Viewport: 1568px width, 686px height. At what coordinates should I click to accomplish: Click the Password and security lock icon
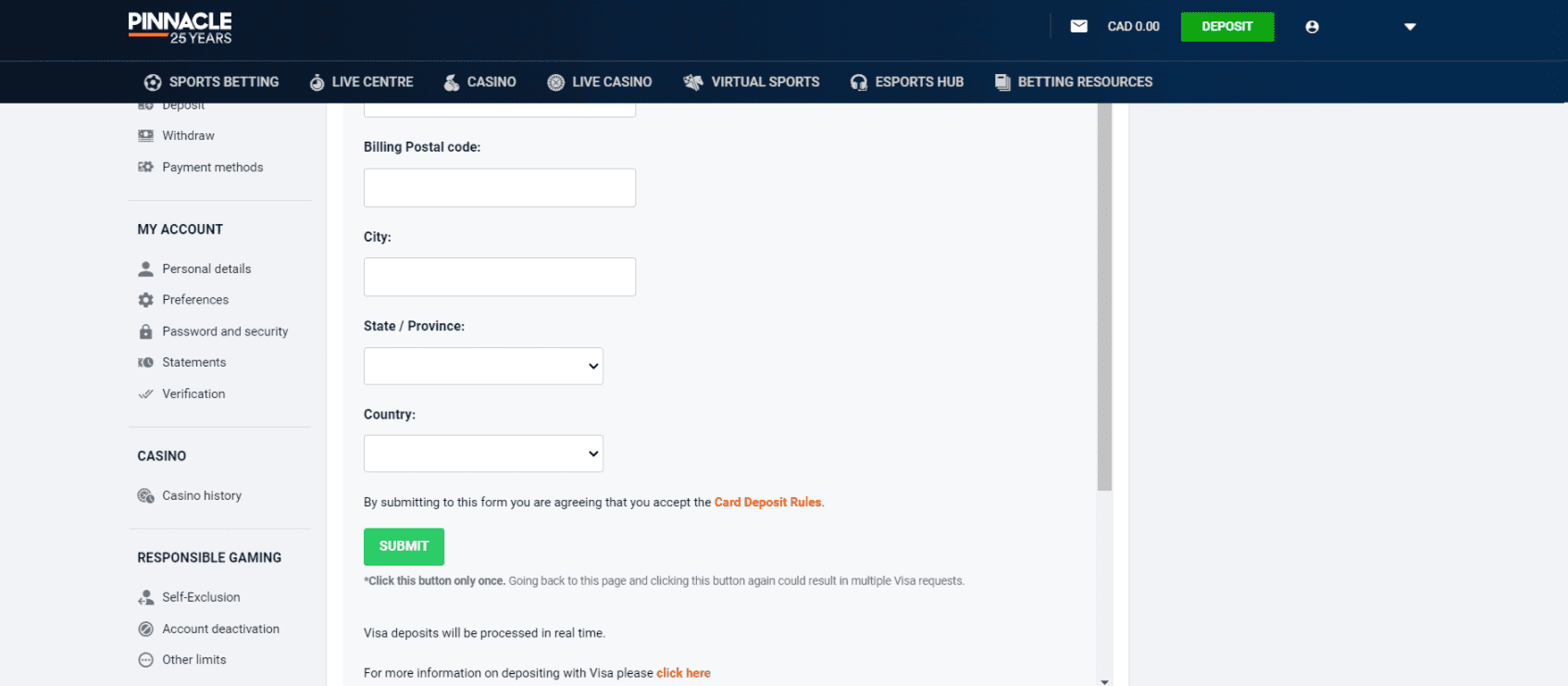(x=145, y=331)
